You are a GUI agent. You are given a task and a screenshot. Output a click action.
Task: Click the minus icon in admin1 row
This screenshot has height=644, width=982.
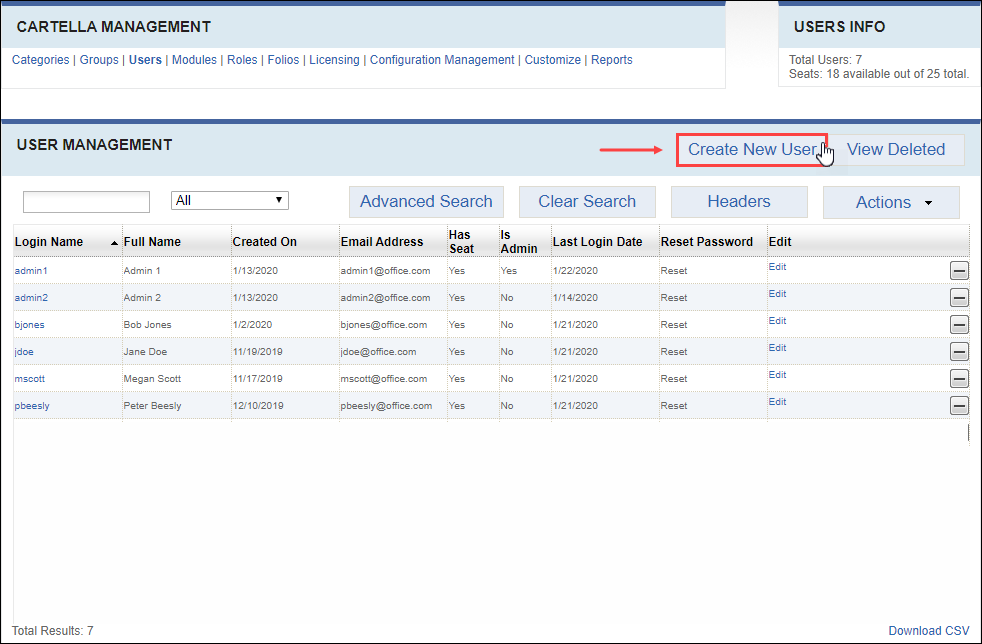[959, 271]
